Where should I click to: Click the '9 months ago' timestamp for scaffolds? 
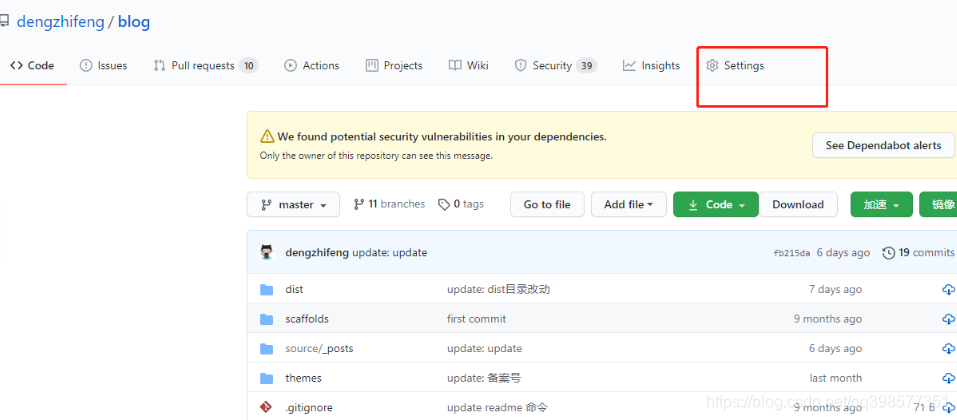[x=828, y=319]
